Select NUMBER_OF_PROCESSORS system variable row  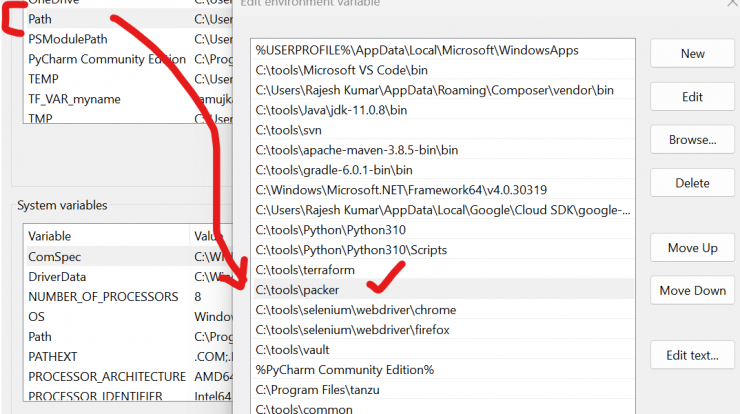[x=128, y=296]
